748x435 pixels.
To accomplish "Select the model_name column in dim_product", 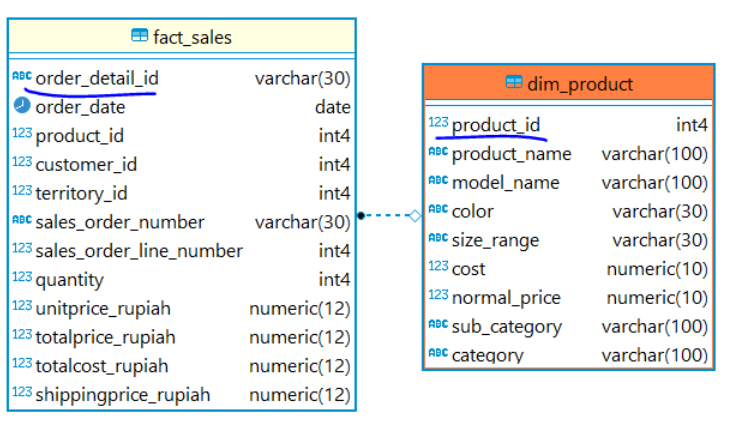I will pyautogui.click(x=569, y=183).
